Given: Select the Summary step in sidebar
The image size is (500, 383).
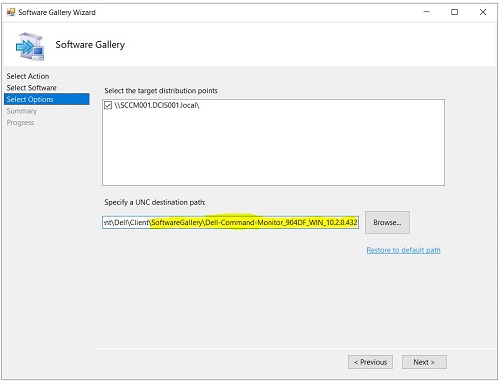Looking at the screenshot, I should click(22, 111).
